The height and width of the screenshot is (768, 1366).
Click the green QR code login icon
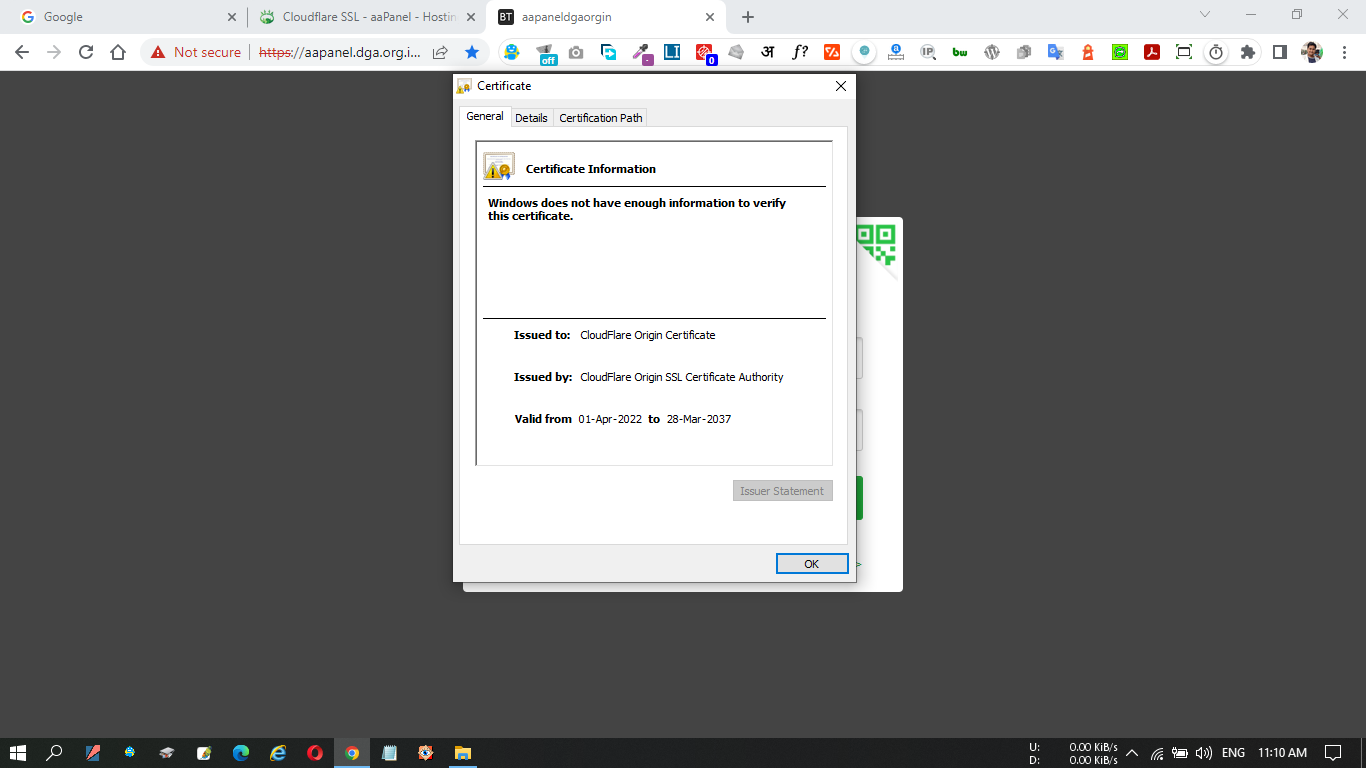877,244
